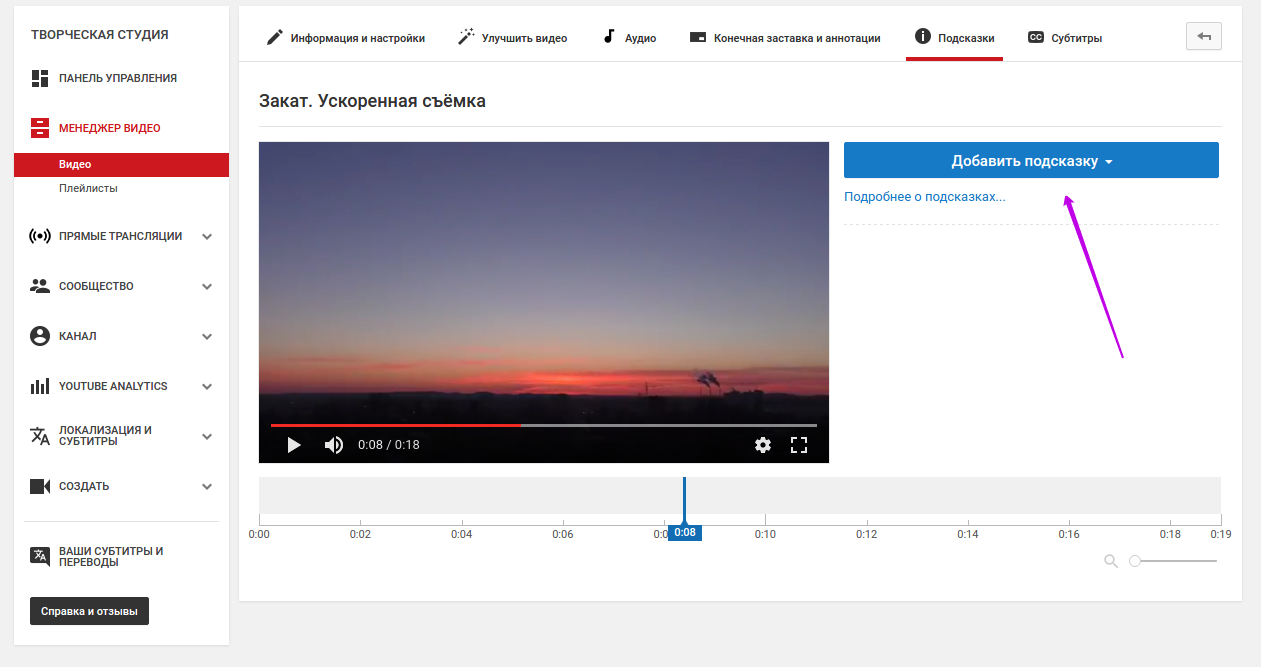Switch to the Субтитры tab

(x=1065, y=38)
